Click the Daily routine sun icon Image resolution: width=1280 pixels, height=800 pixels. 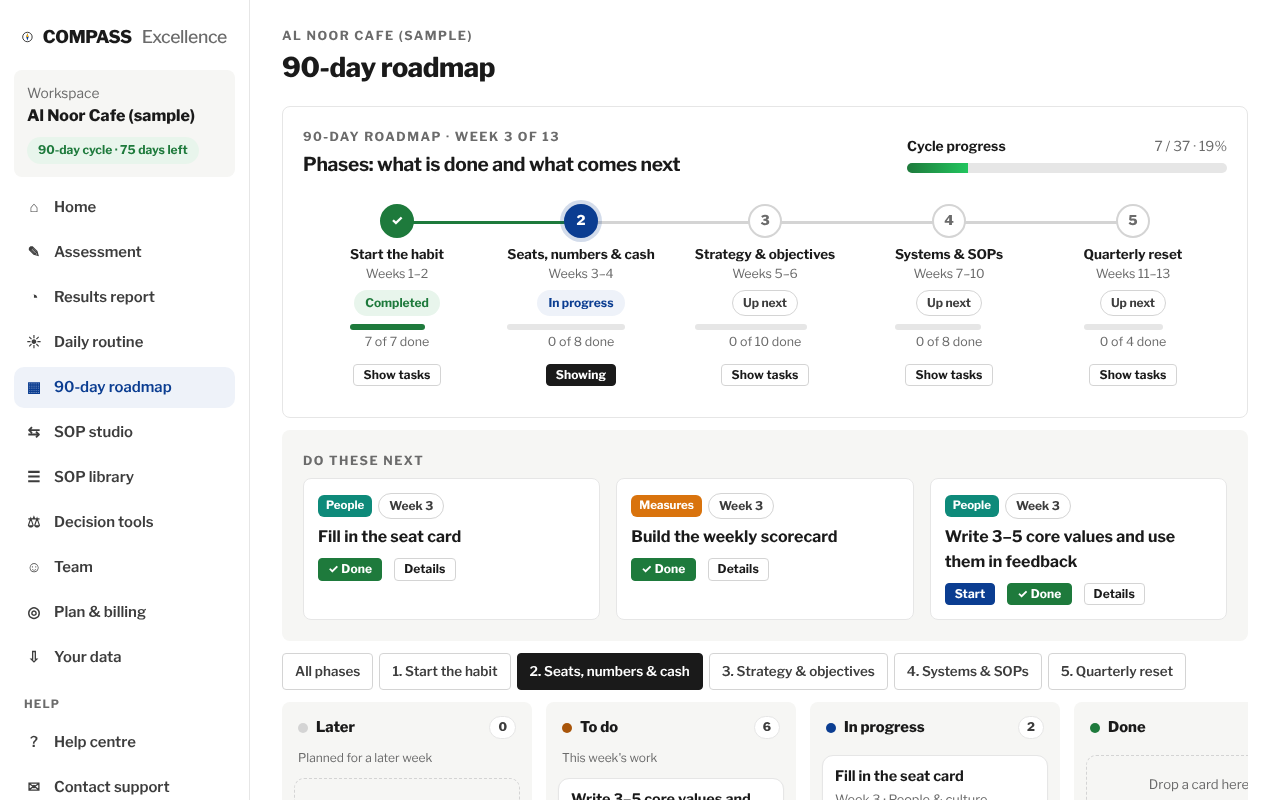point(34,342)
